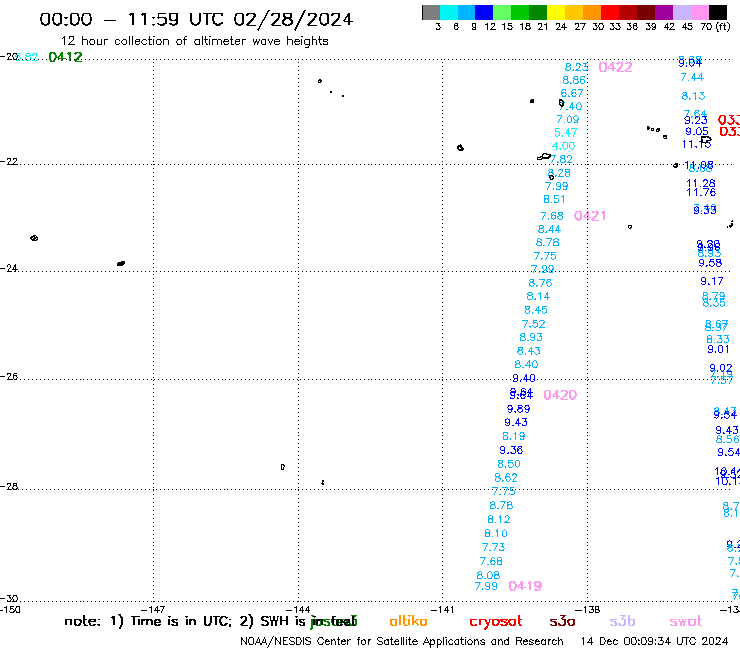
Task: Click the wave height value 8.51
Action: pyautogui.click(x=554, y=199)
